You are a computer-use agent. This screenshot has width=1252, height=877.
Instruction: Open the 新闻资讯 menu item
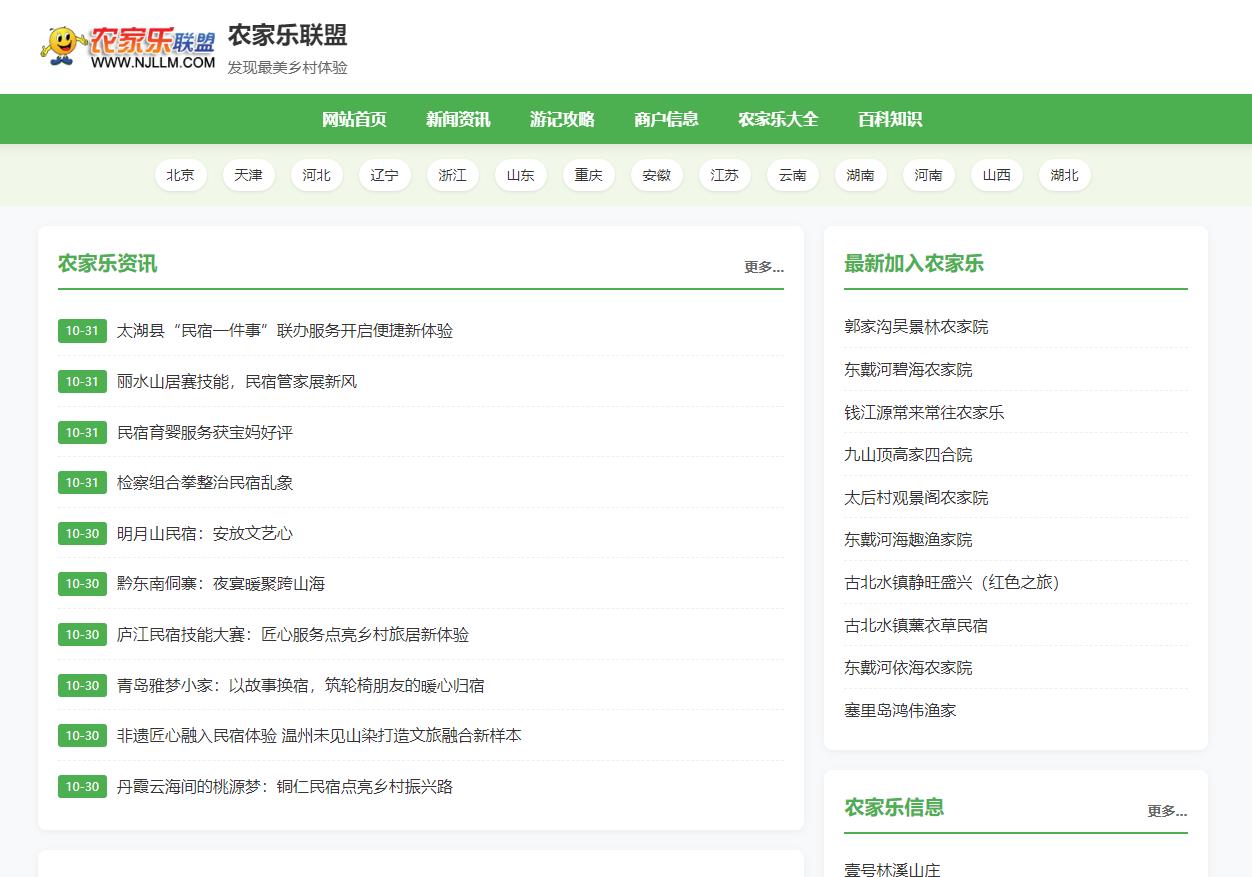[x=458, y=119]
